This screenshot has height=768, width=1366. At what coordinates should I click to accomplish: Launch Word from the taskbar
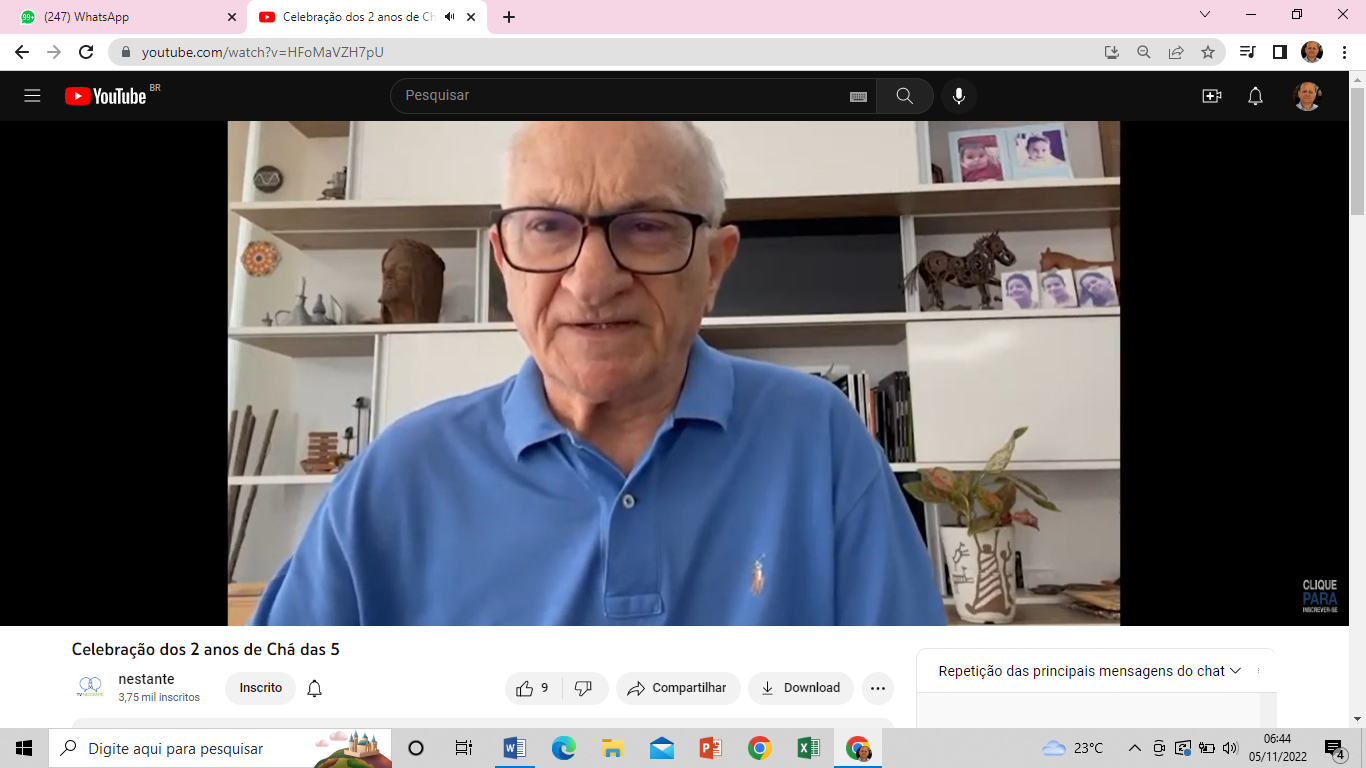[x=514, y=748]
